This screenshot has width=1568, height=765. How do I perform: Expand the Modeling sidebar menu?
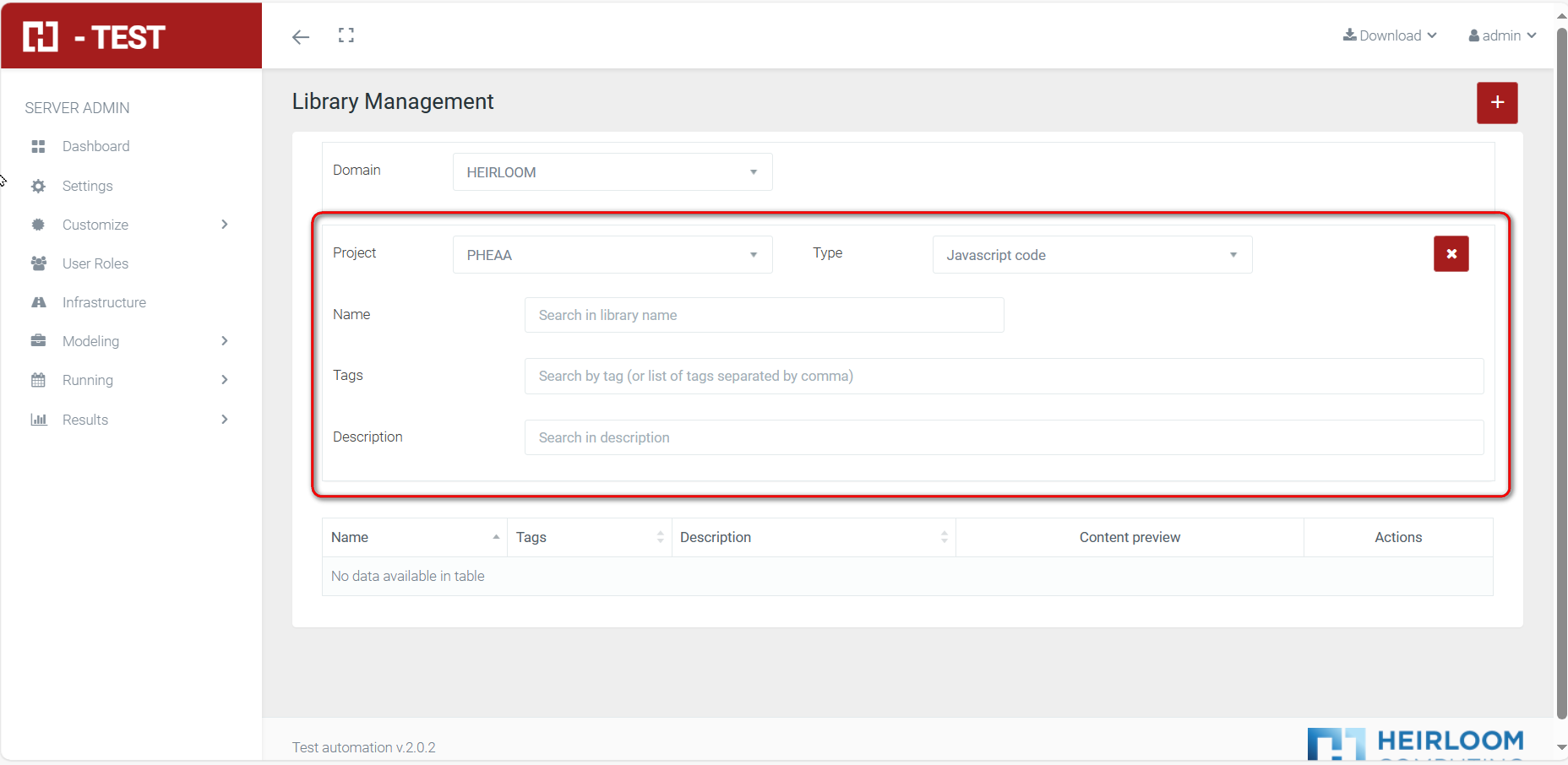click(127, 341)
